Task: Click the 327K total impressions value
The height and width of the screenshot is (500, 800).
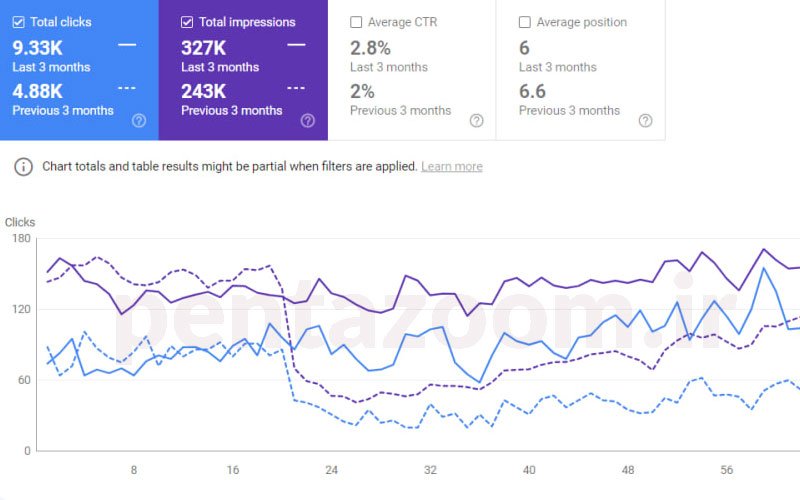Action: [x=203, y=47]
